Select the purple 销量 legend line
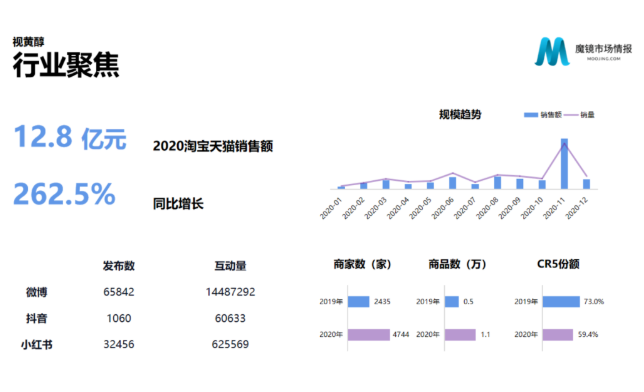Screen dimensions: 644x392 tap(571, 115)
